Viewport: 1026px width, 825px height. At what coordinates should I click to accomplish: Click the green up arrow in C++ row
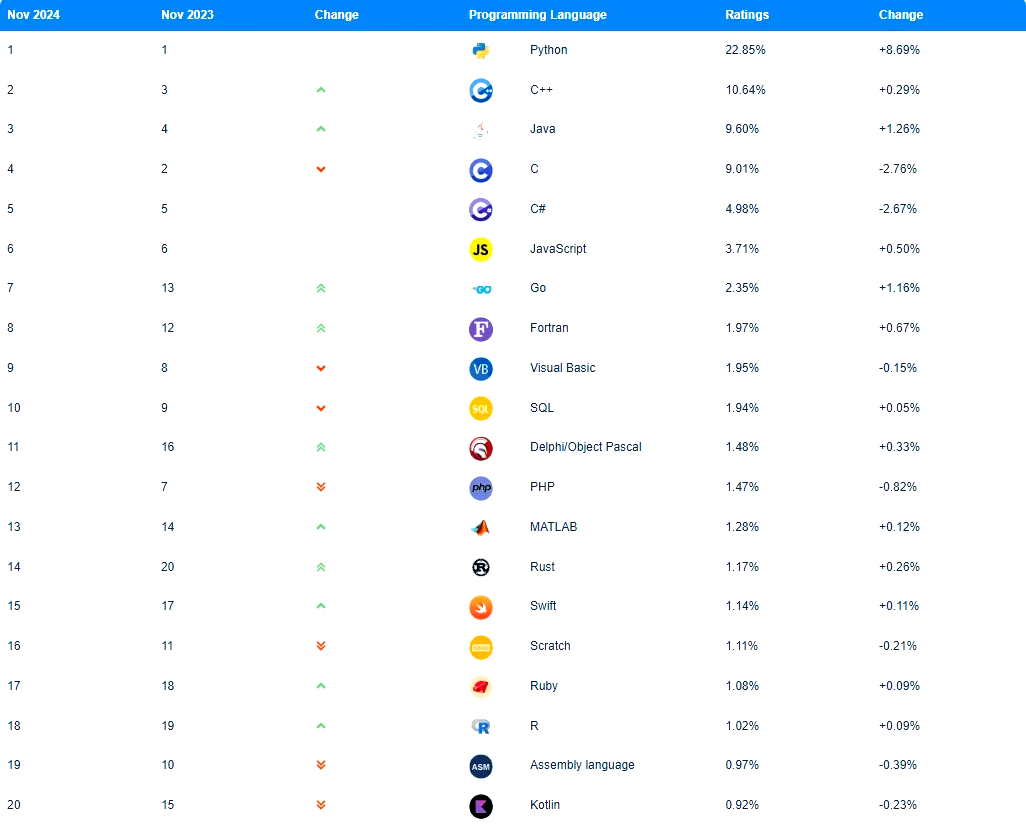click(321, 90)
